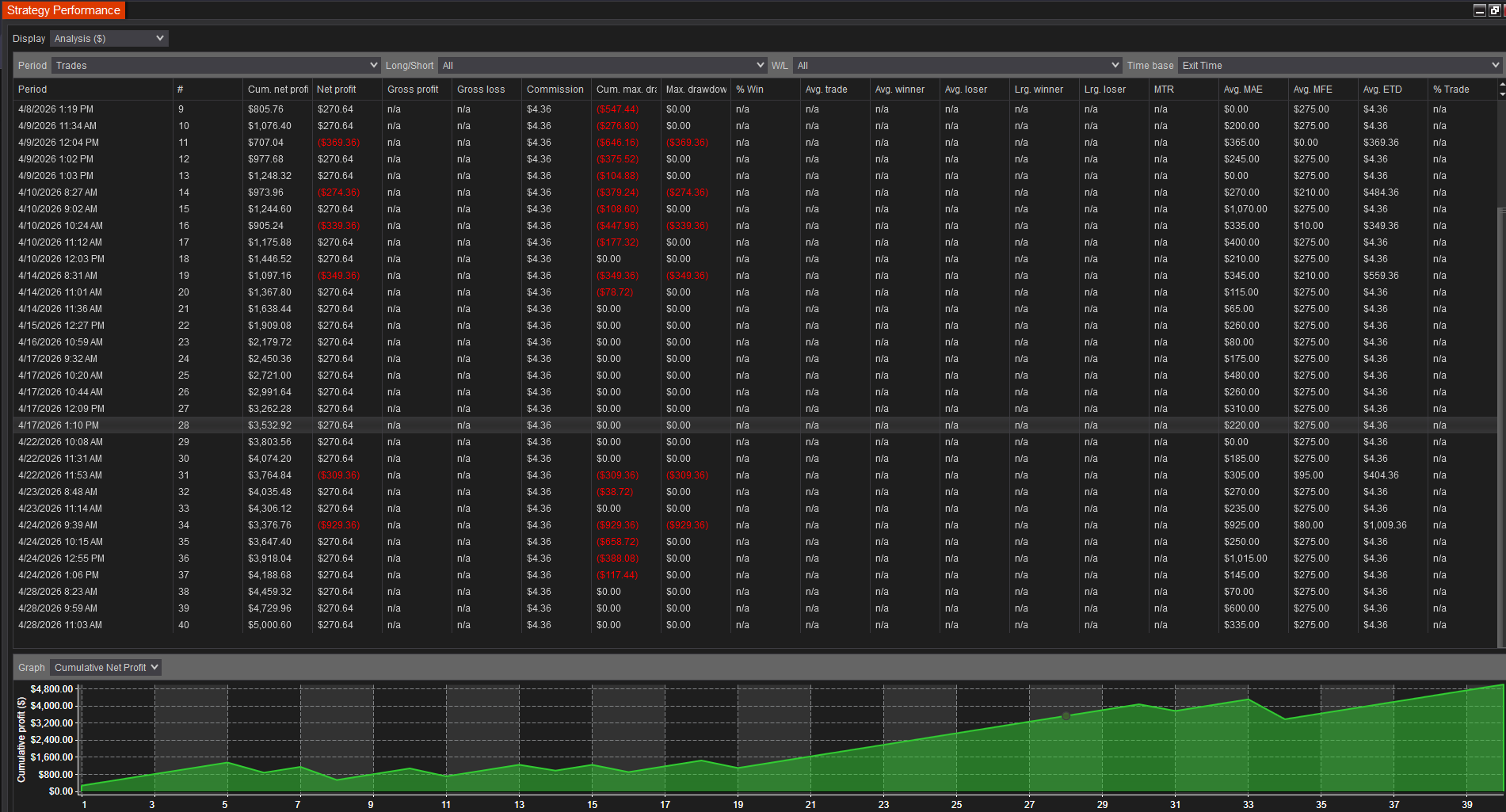Sort by the Period column header
Image resolution: width=1506 pixels, height=812 pixels.
click(93, 90)
